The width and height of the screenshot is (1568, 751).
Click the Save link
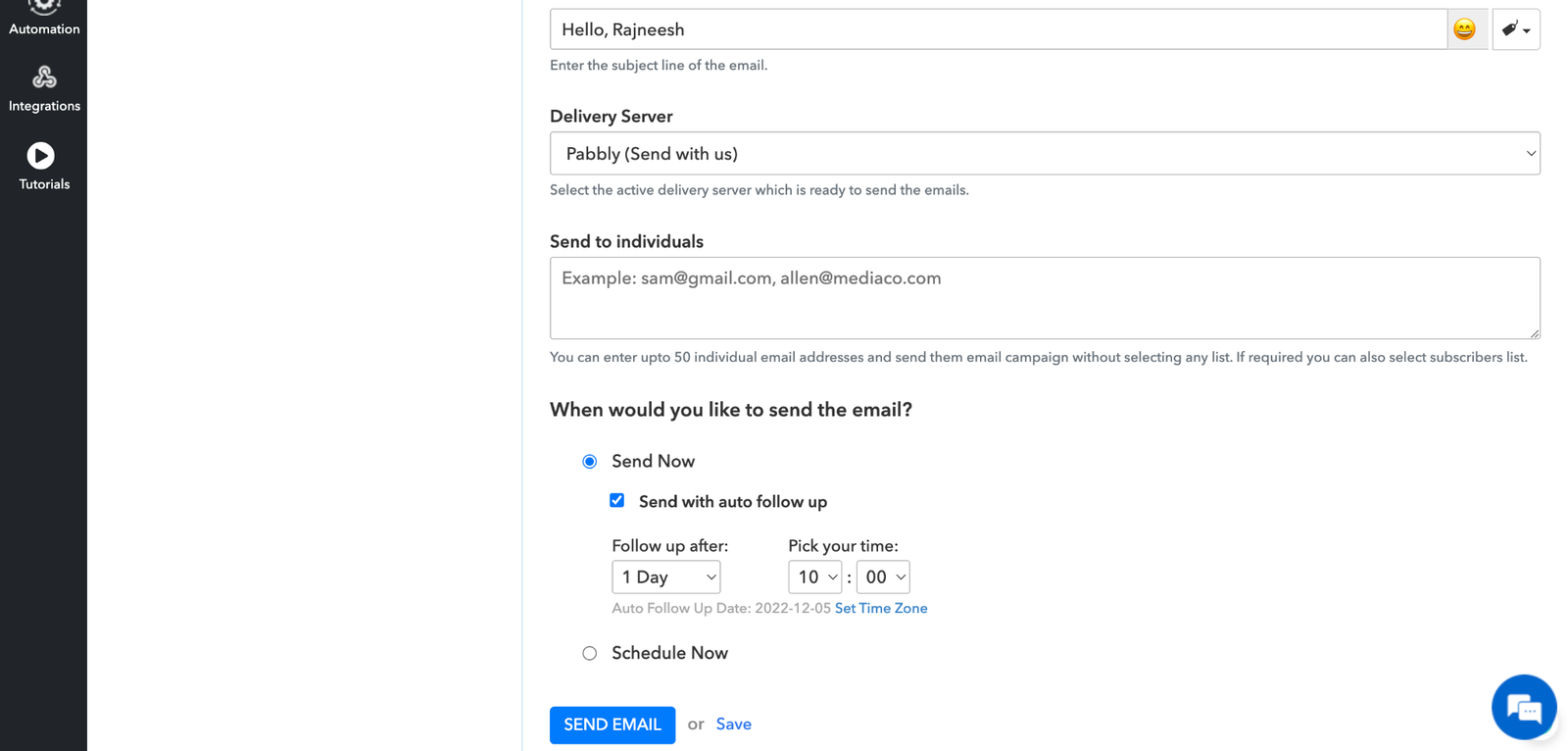734,725
